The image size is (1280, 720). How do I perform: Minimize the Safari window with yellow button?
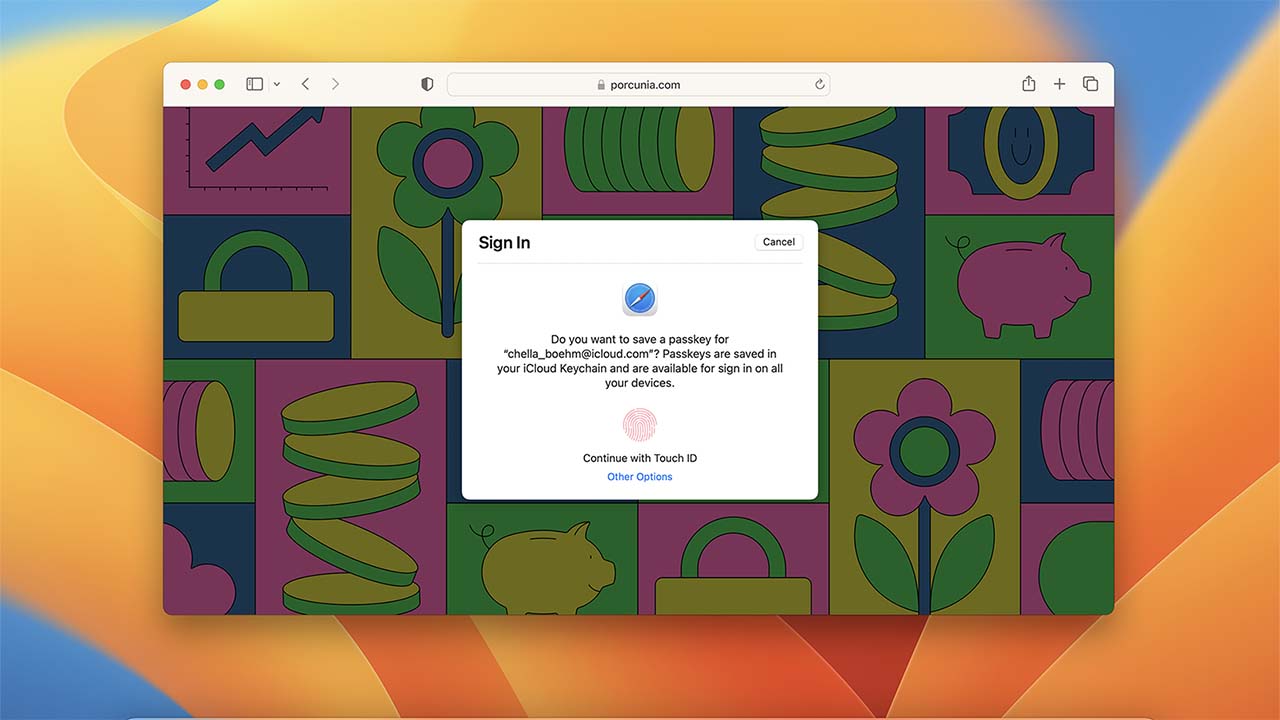click(202, 85)
